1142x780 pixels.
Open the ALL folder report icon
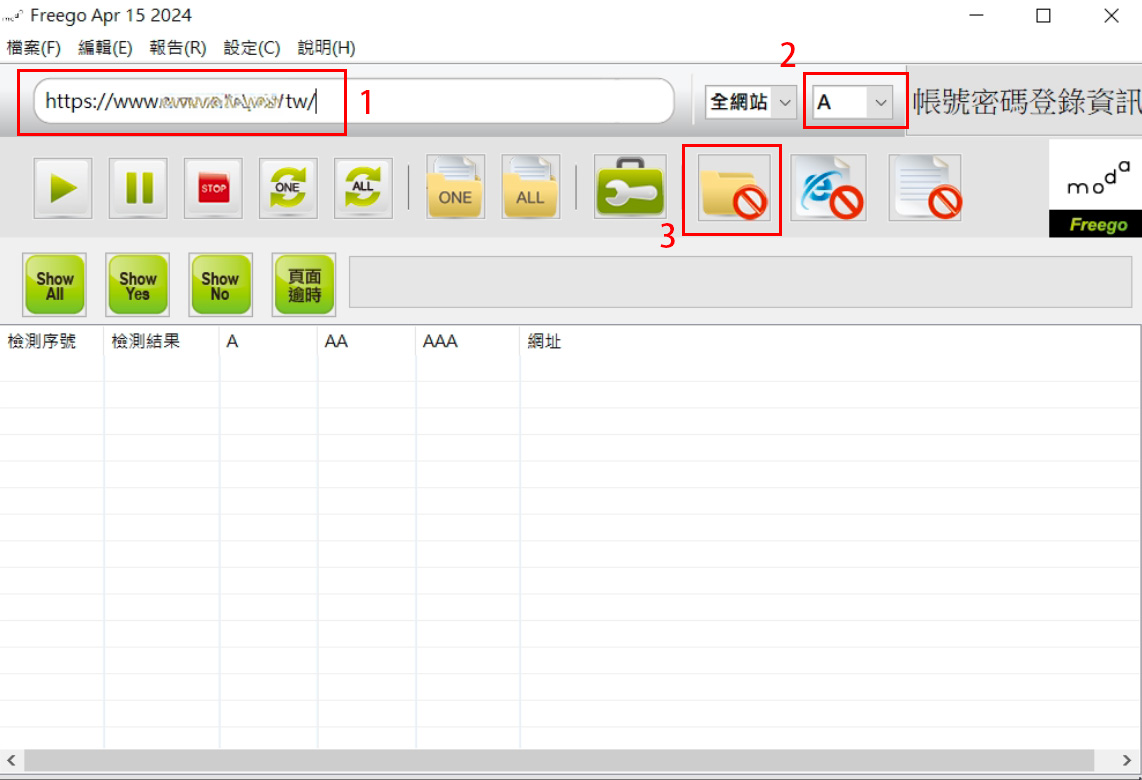(530, 187)
